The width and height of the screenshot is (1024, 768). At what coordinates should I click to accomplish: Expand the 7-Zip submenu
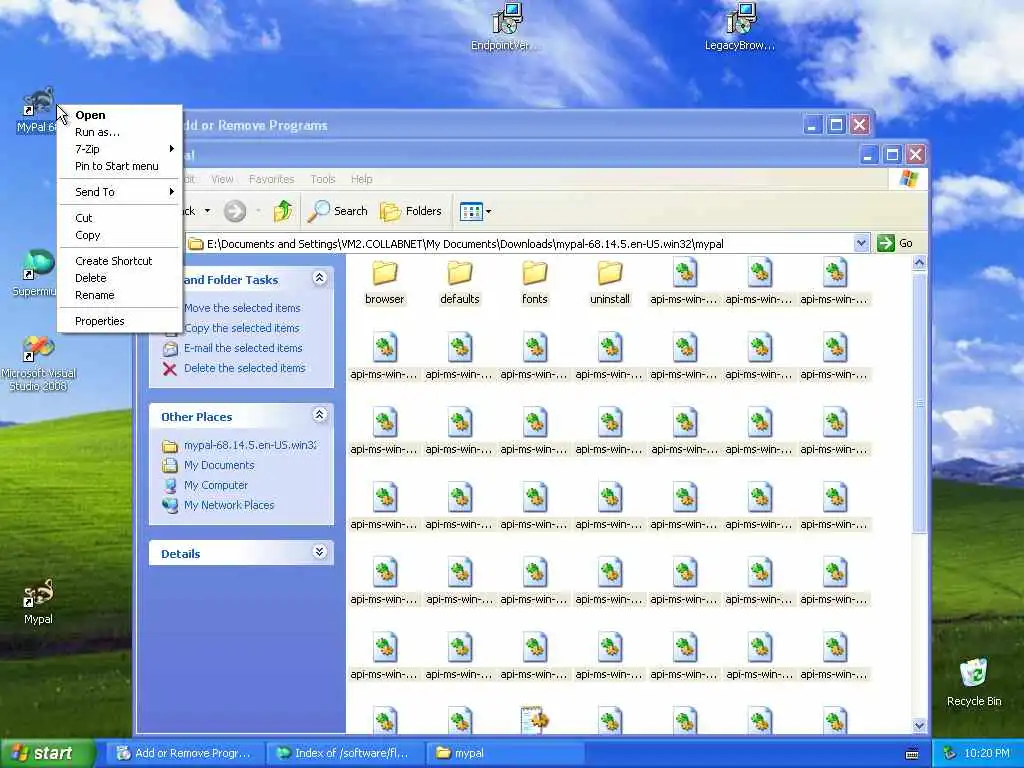click(120, 149)
